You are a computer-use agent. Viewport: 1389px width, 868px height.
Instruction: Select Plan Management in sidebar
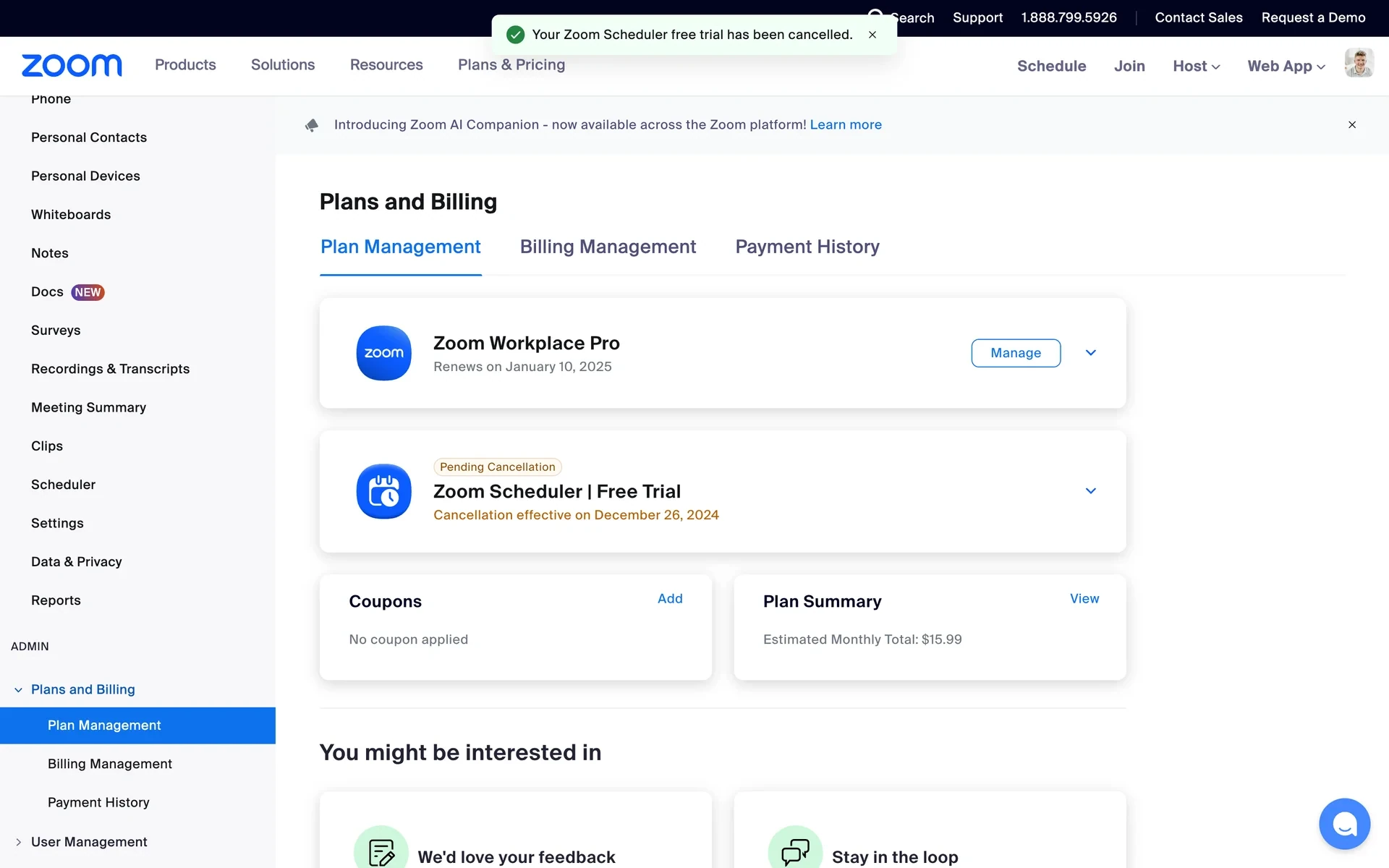point(137,726)
